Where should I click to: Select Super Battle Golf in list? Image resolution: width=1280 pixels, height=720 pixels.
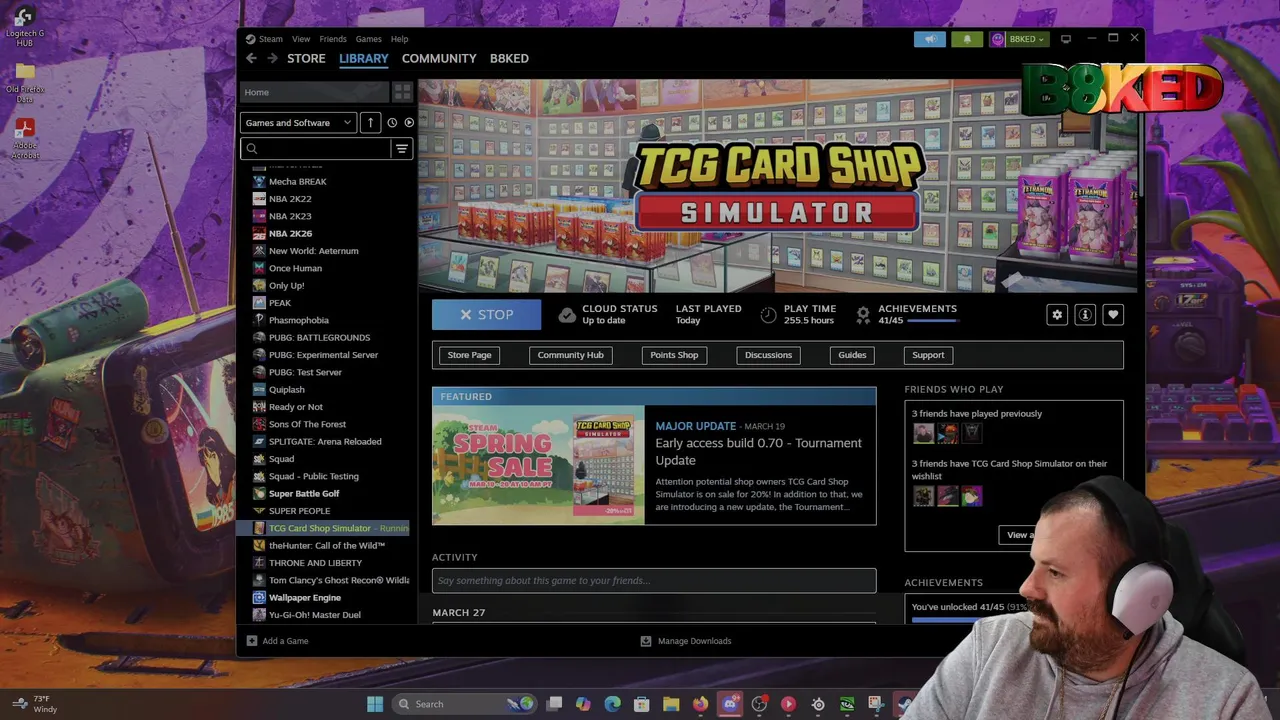pyautogui.click(x=304, y=493)
